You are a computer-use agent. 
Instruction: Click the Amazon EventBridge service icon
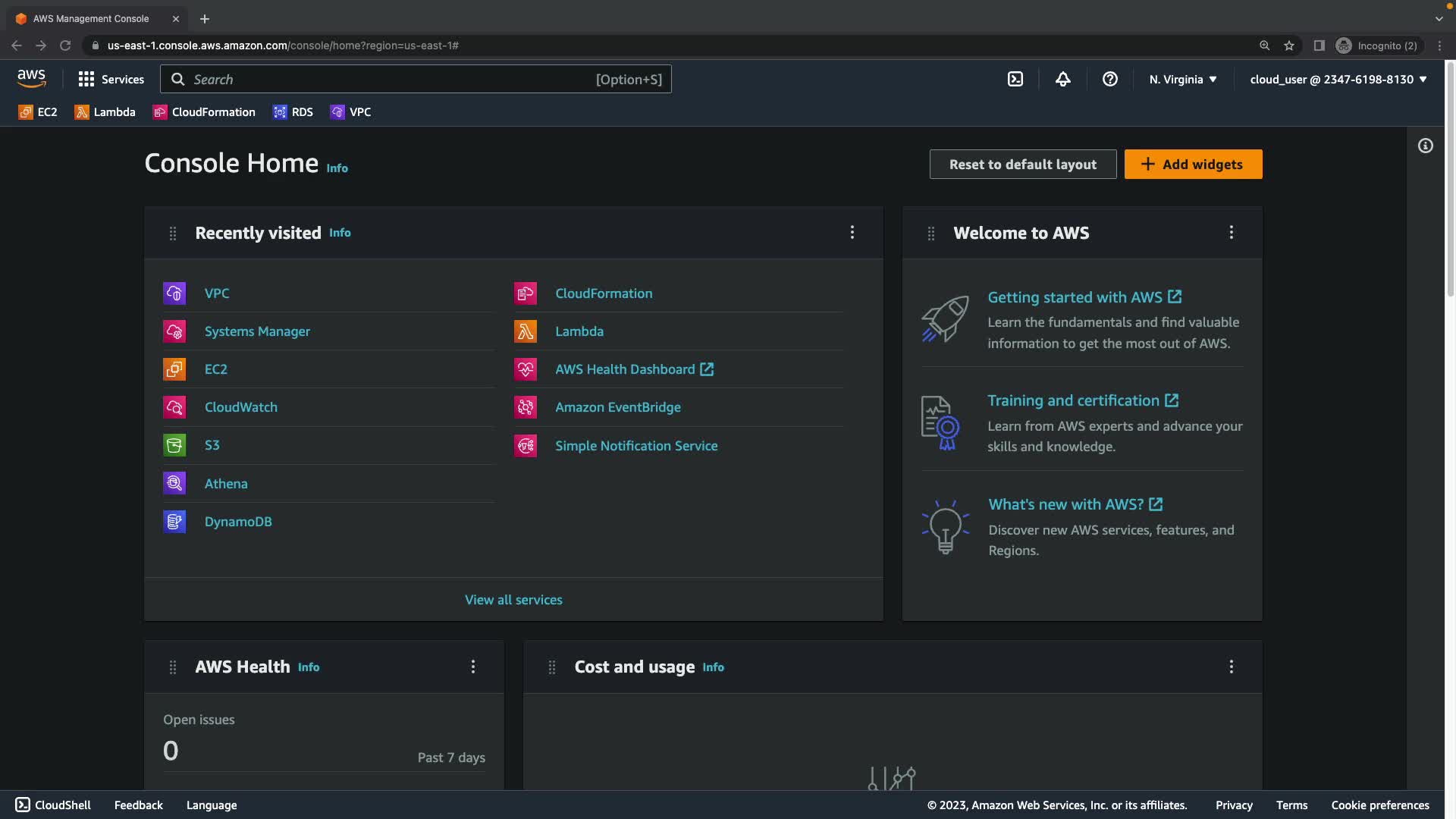coord(526,407)
